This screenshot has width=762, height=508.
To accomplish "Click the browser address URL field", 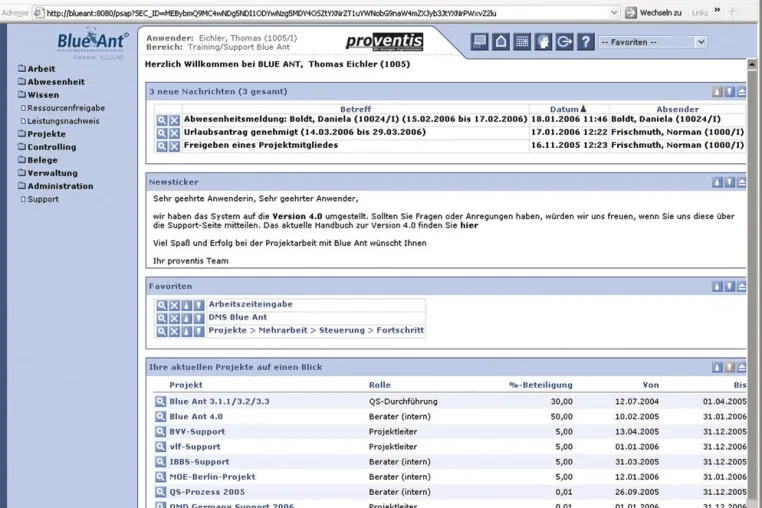I will (x=327, y=13).
